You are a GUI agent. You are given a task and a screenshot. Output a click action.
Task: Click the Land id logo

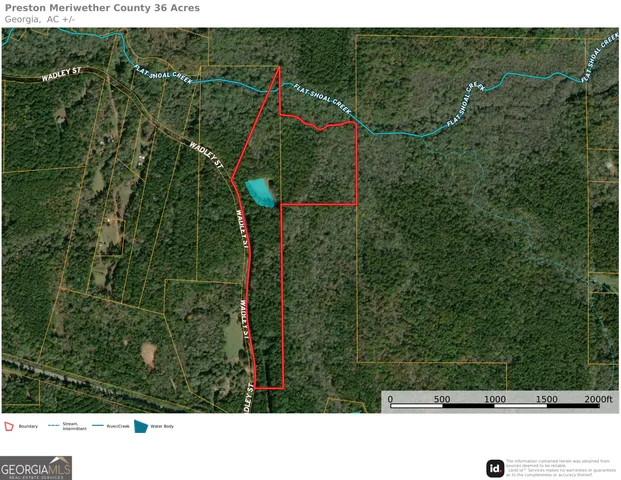coord(495,468)
